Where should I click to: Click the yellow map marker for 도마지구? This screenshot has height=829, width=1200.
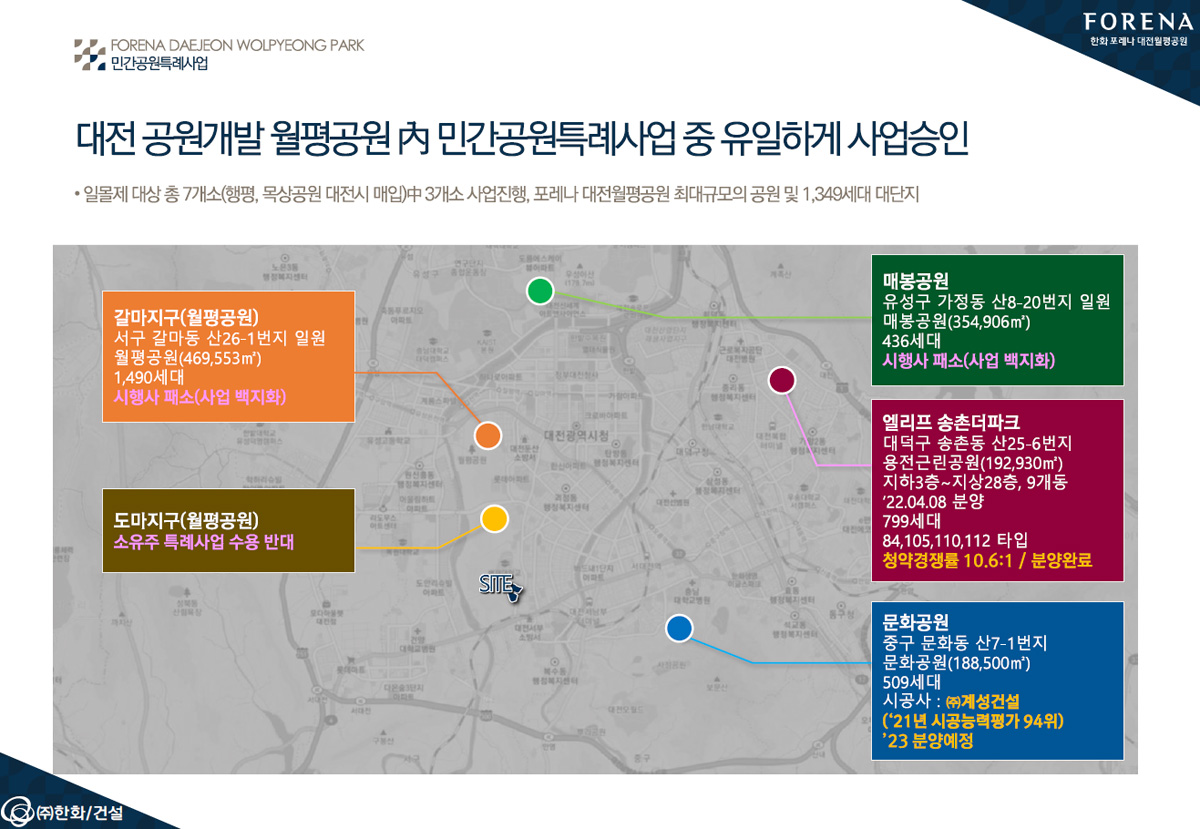(495, 519)
